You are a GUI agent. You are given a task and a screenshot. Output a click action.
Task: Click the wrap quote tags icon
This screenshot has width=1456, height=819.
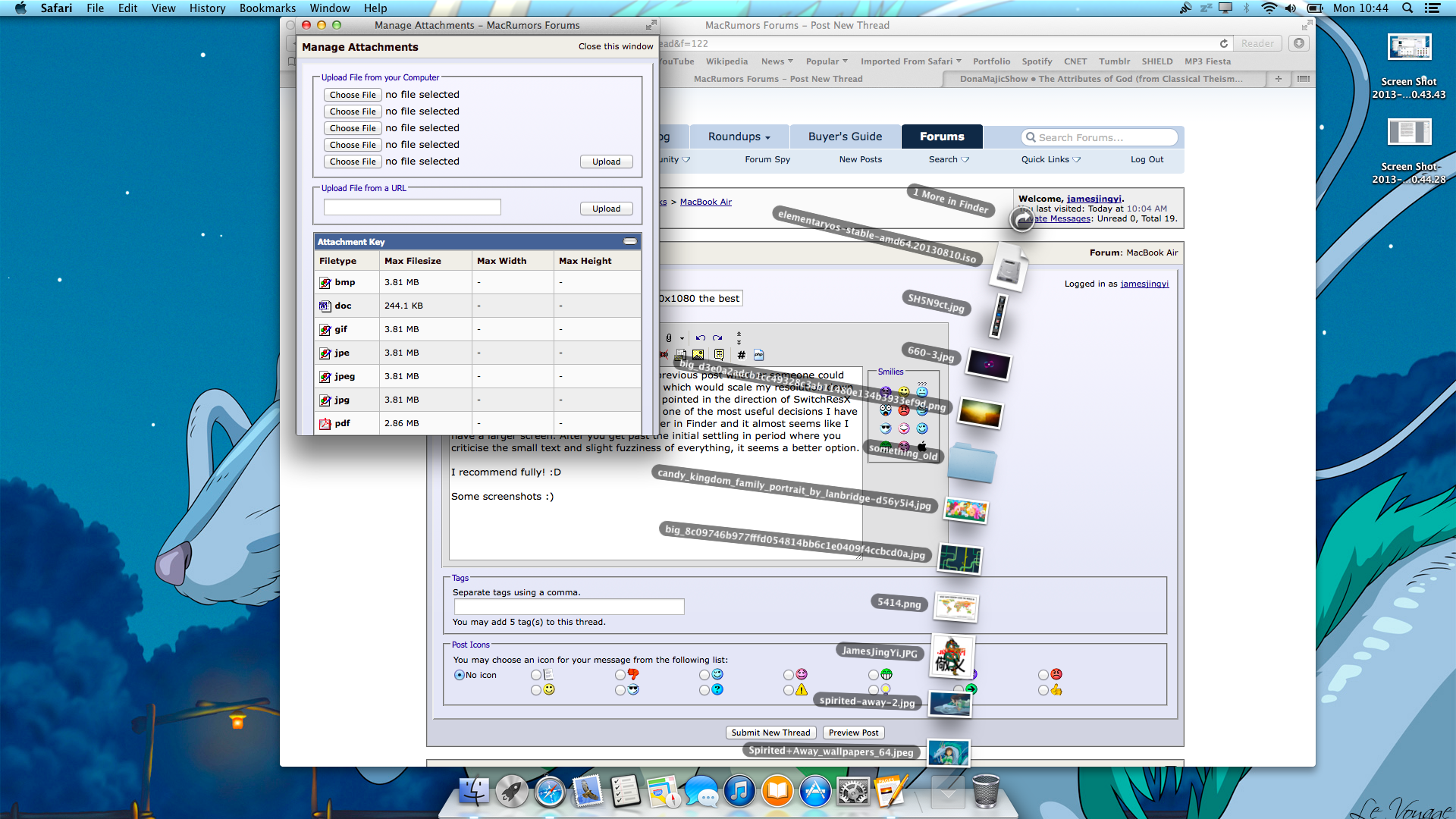click(719, 355)
